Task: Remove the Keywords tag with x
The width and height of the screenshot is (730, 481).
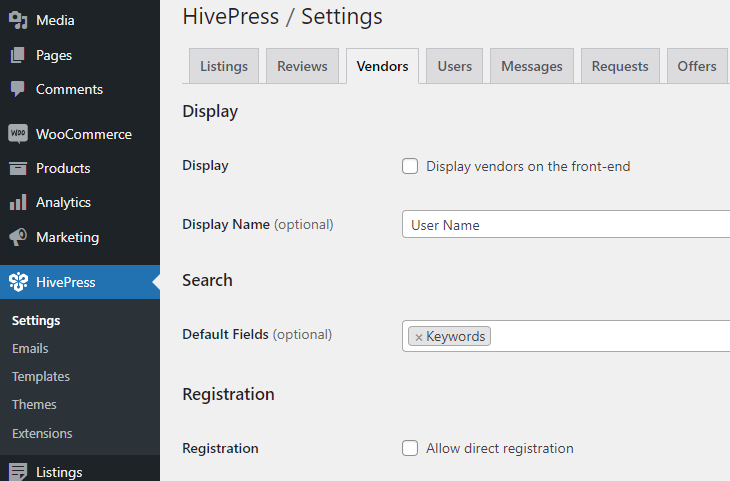Action: pyautogui.click(x=419, y=337)
